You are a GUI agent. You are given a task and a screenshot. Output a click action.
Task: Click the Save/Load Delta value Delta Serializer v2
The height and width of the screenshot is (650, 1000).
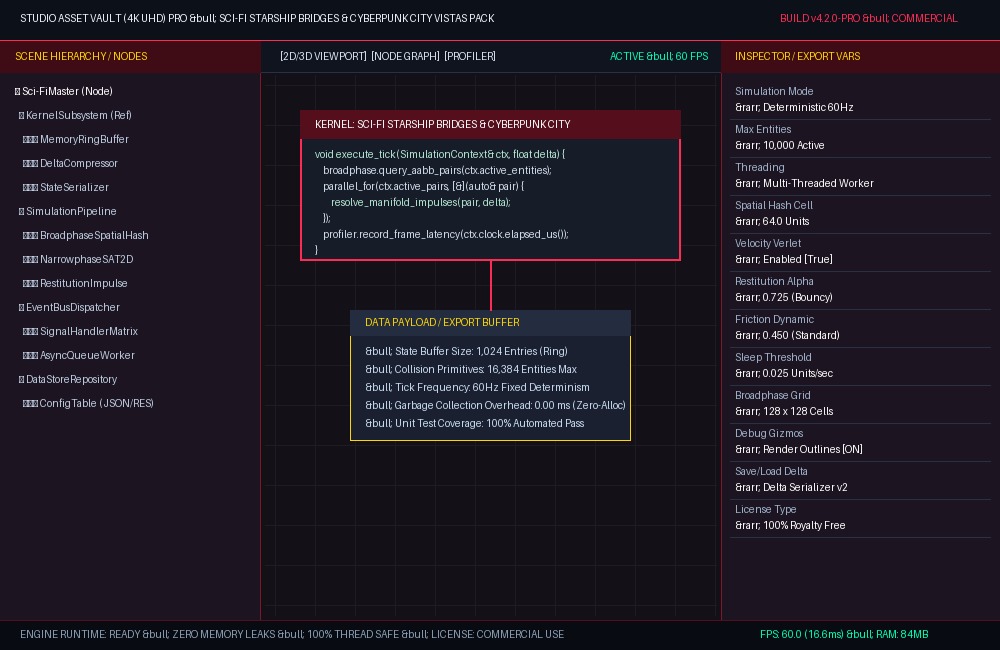(x=791, y=487)
